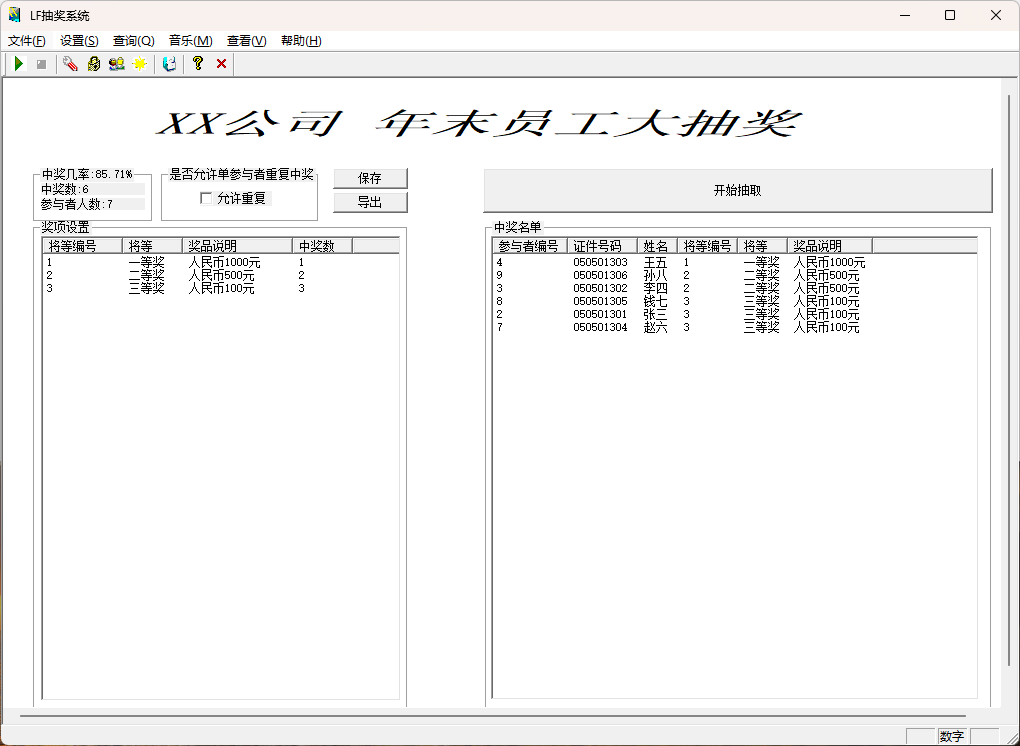The image size is (1020, 746).
Task: Open help via yellow question mark icon
Action: [x=198, y=64]
